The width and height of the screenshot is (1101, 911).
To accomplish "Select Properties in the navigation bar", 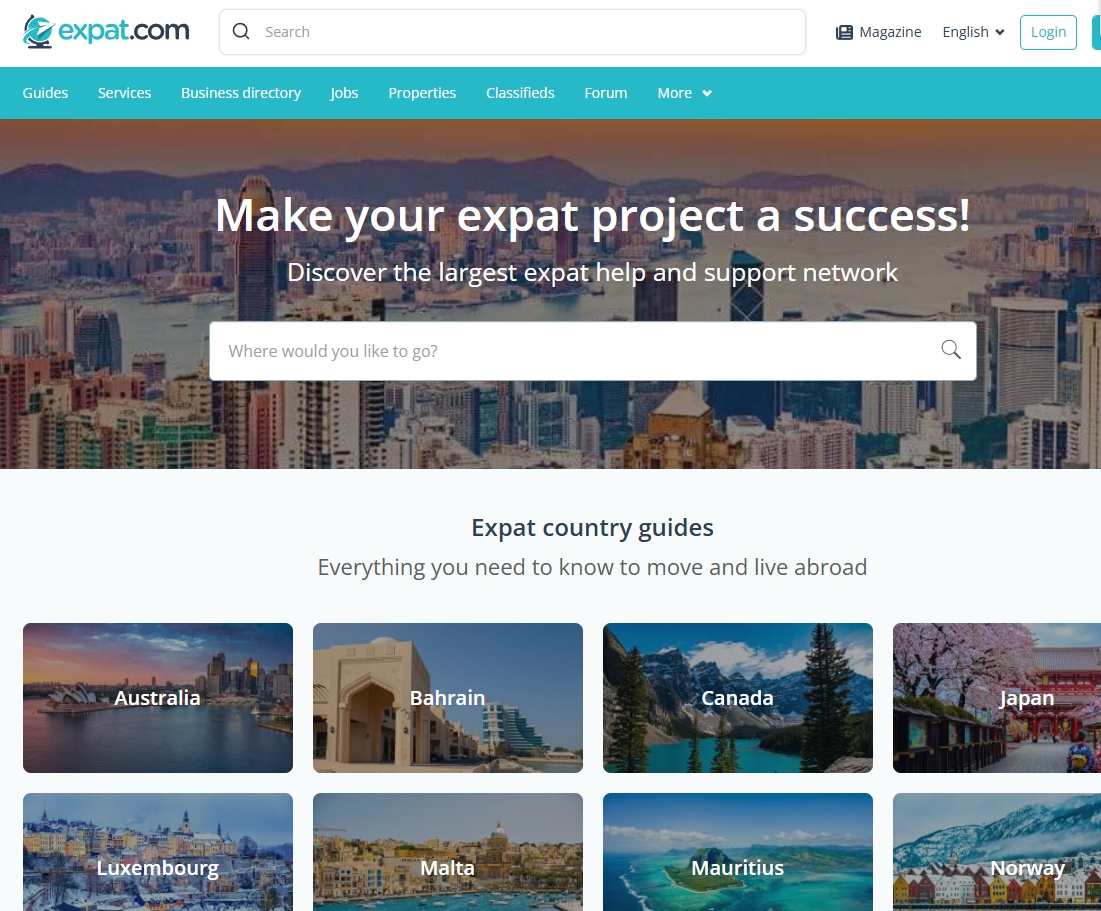I will tap(422, 93).
